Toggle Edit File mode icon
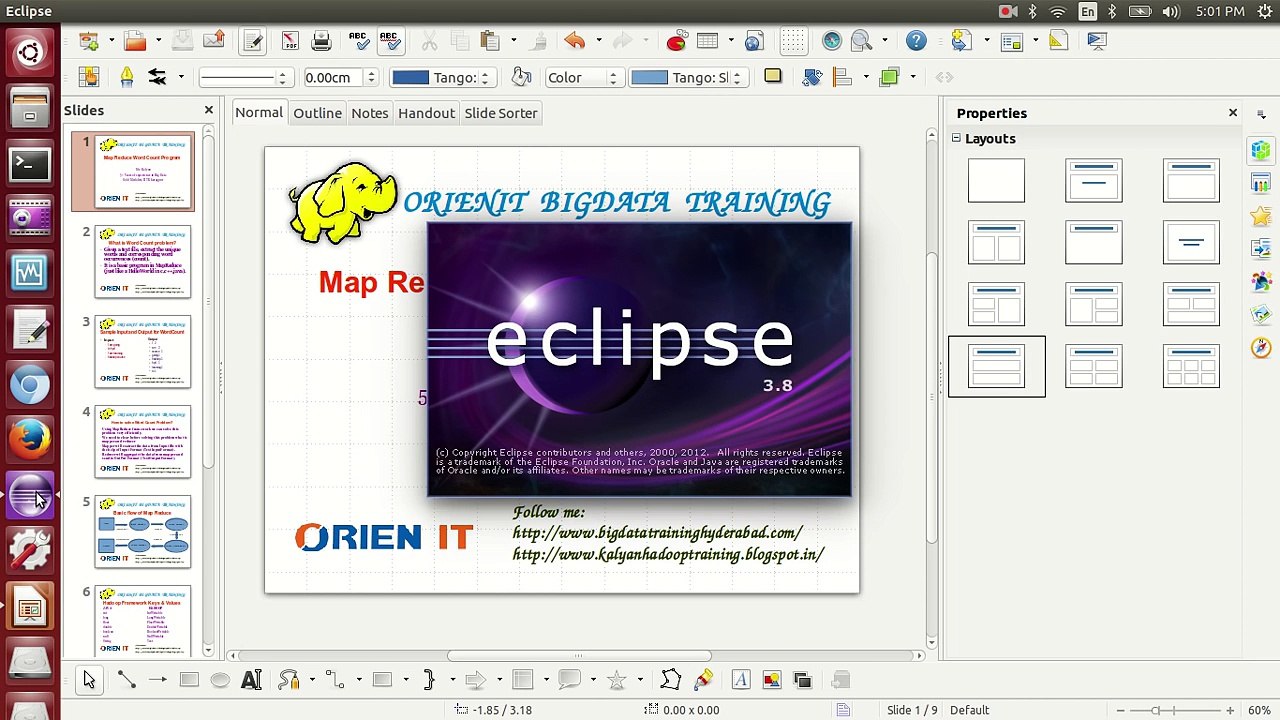The image size is (1280, 720). (x=253, y=41)
